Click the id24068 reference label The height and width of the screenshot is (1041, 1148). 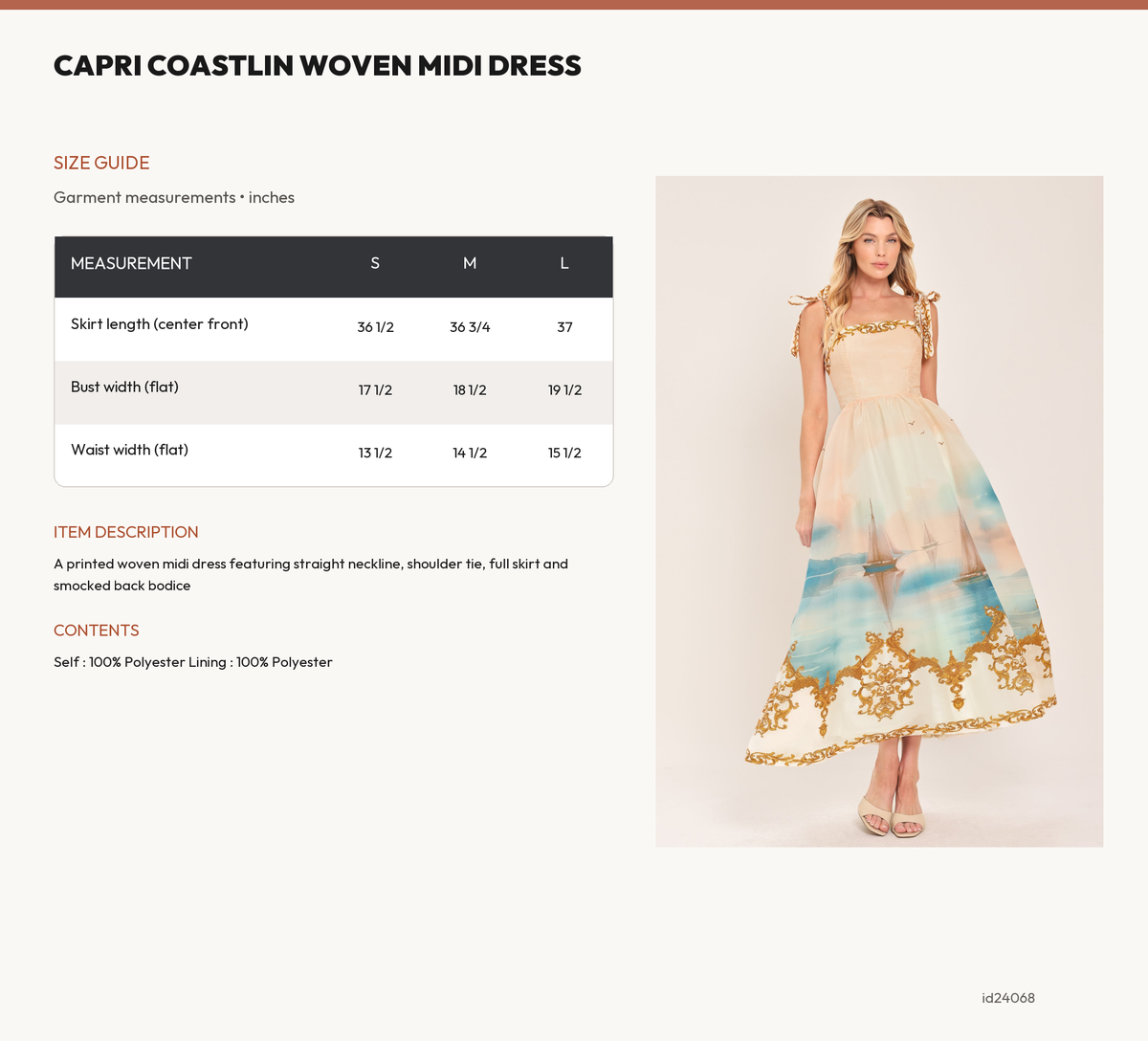1008,998
